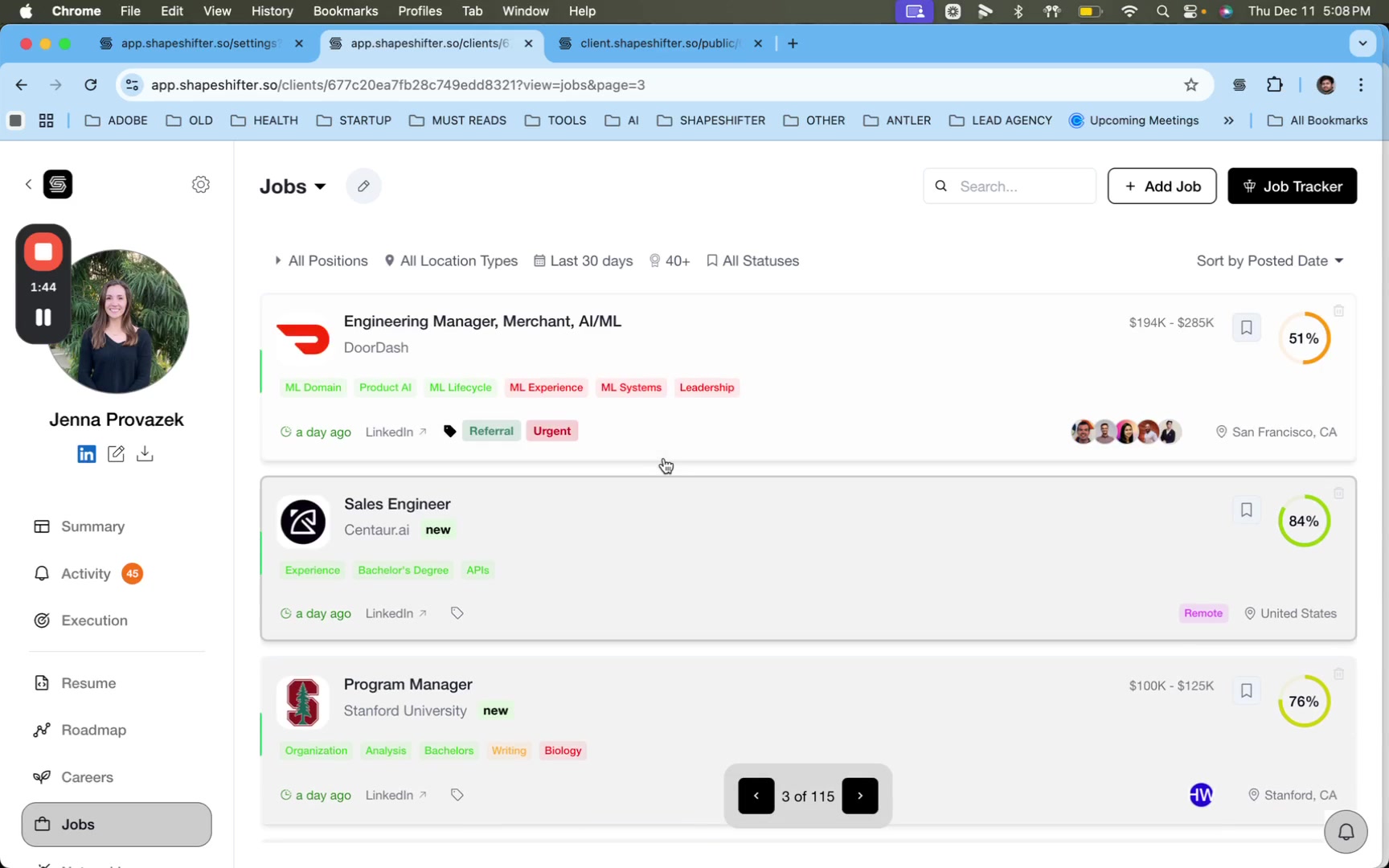Image resolution: width=1389 pixels, height=868 pixels.
Task: Click the 51% match score ring
Action: pyautogui.click(x=1304, y=338)
